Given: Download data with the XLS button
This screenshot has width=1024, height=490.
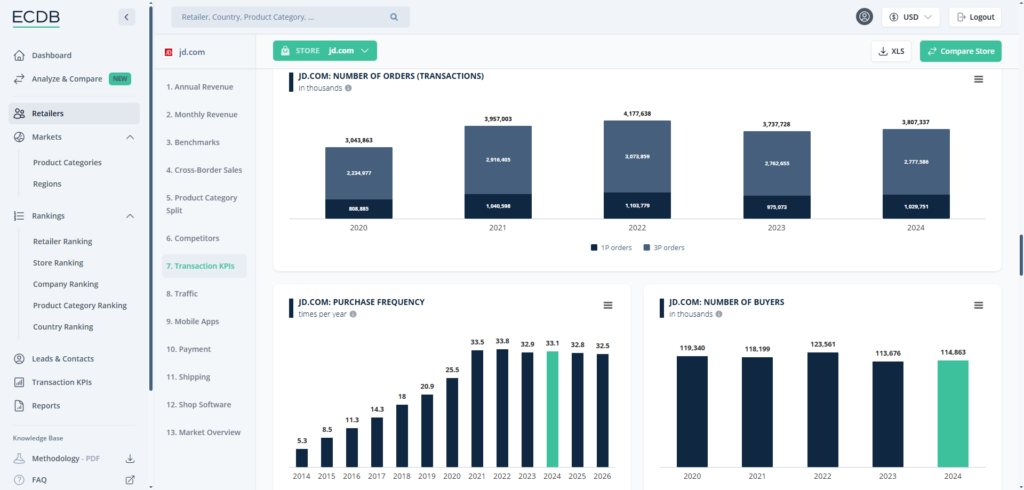Looking at the screenshot, I should tap(891, 51).
